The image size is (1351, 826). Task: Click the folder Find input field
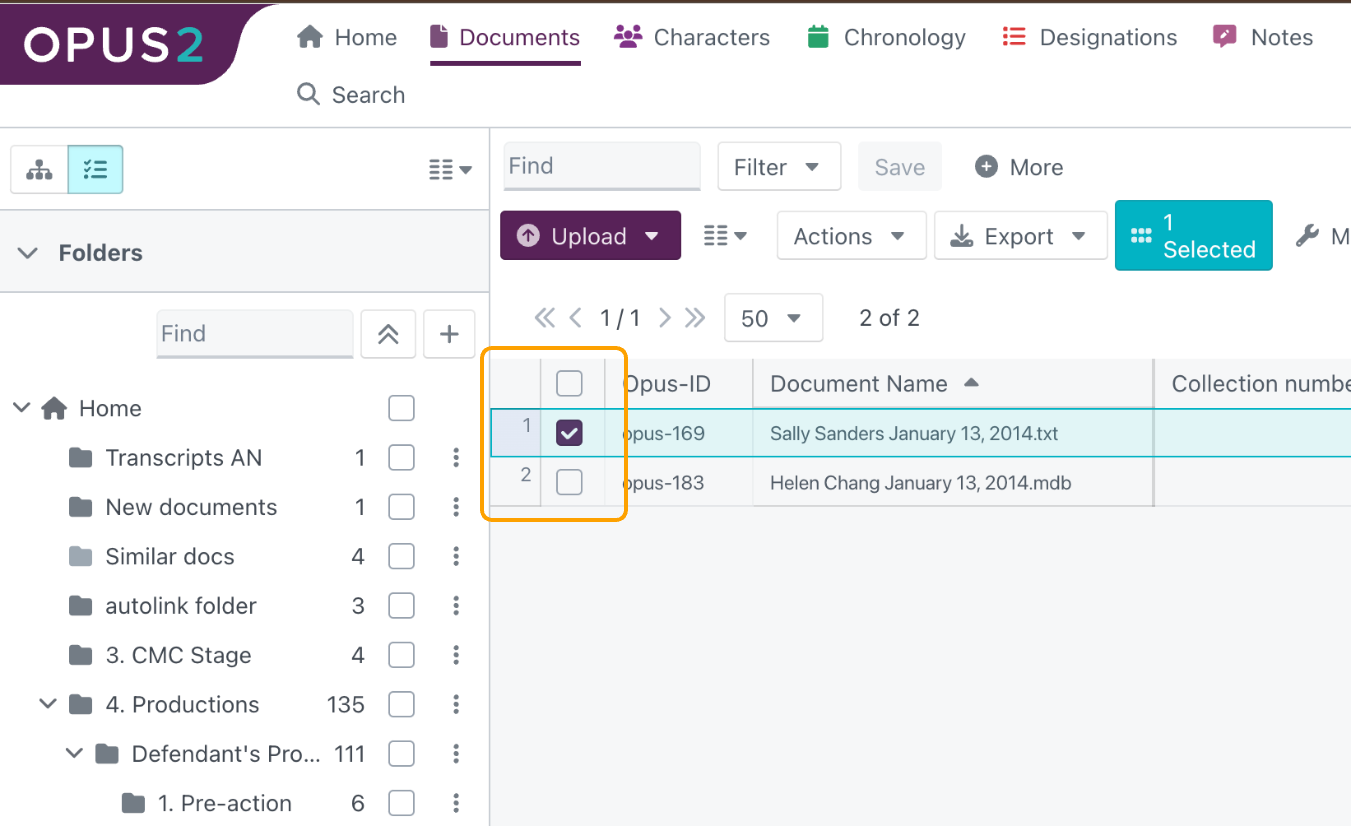255,334
